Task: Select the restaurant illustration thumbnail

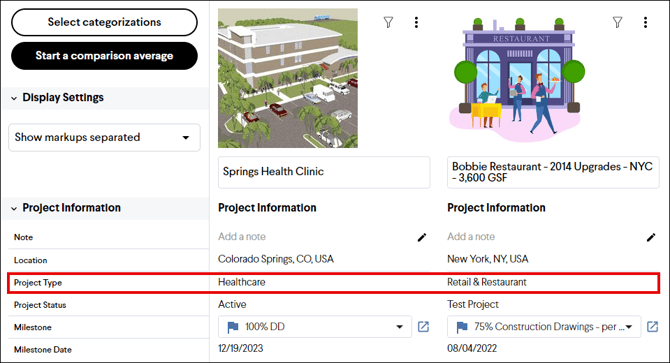Action: click(517, 79)
